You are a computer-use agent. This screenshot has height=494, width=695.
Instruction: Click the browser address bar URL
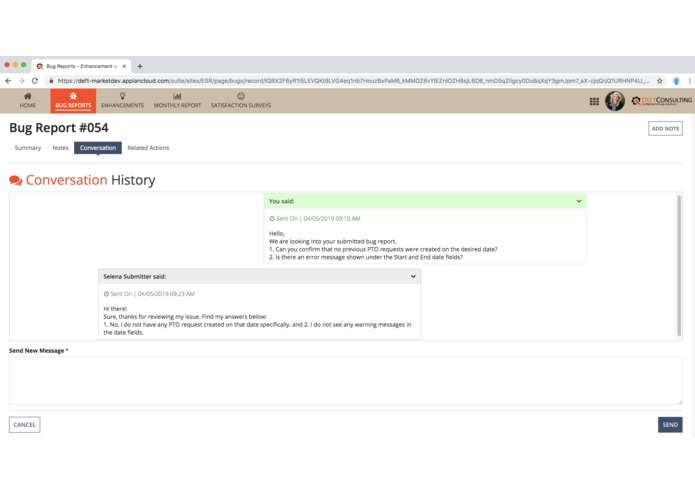(x=353, y=81)
